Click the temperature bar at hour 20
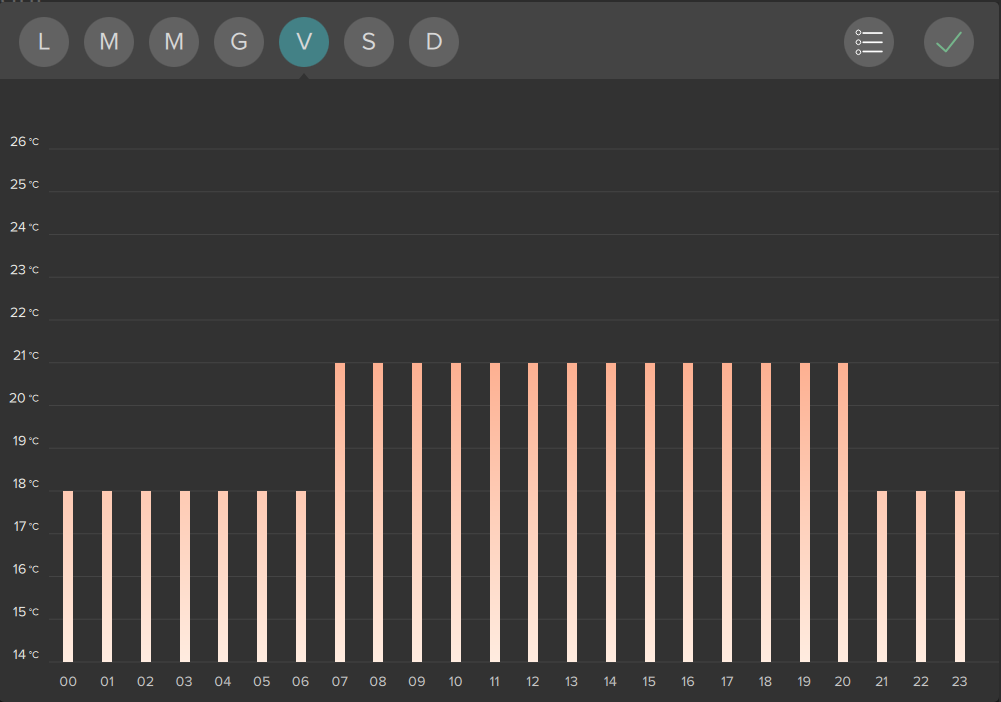 tap(843, 512)
